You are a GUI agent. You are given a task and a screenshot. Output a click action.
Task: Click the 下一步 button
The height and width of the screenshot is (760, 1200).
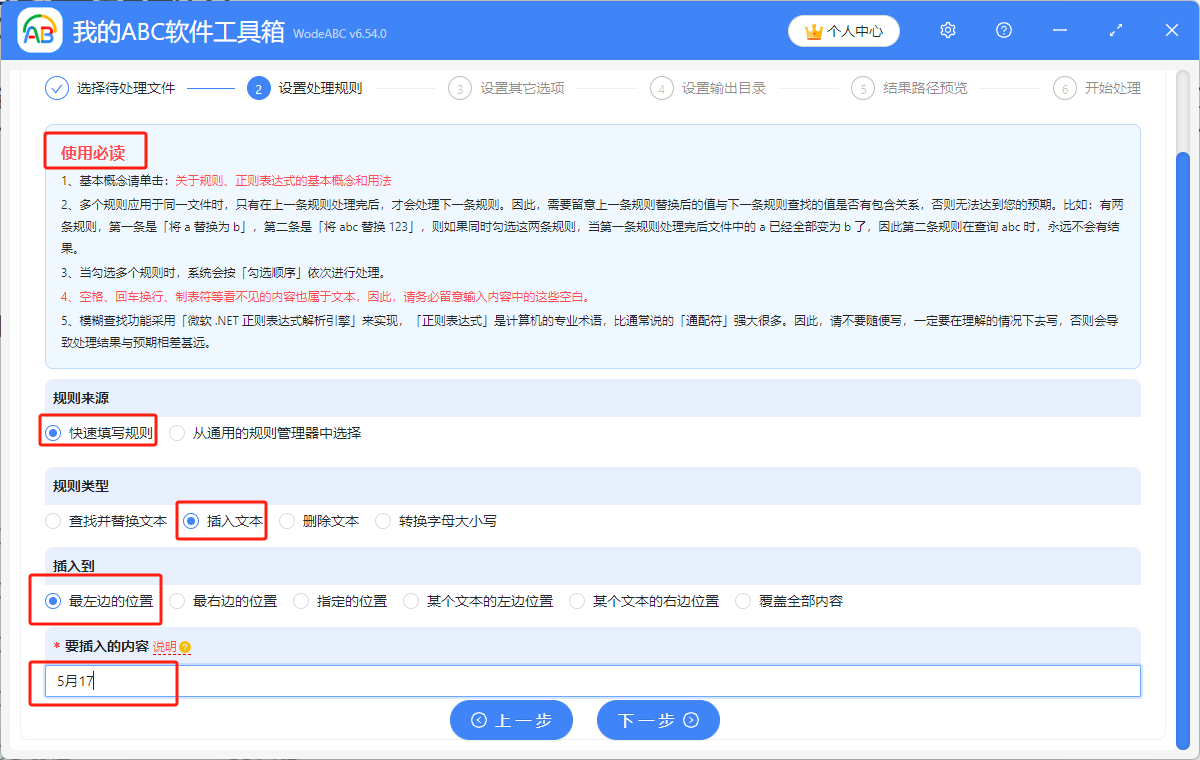(x=658, y=719)
